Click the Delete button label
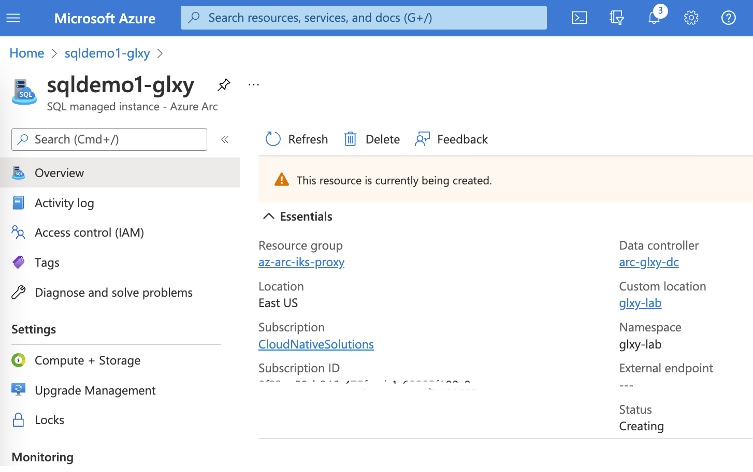The image size is (753, 472). [x=383, y=139]
